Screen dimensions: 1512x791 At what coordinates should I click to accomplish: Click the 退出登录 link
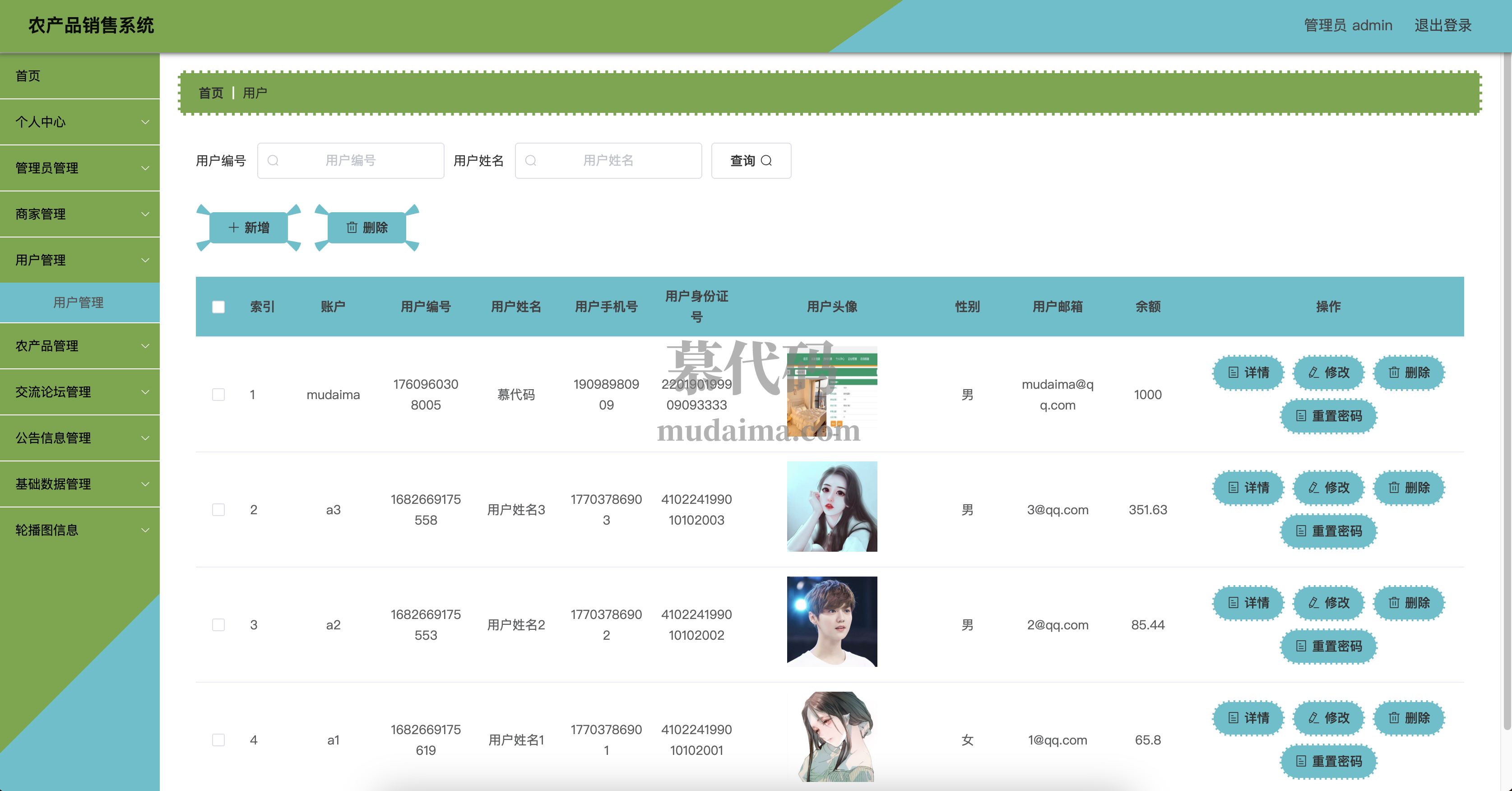pyautogui.click(x=1443, y=26)
